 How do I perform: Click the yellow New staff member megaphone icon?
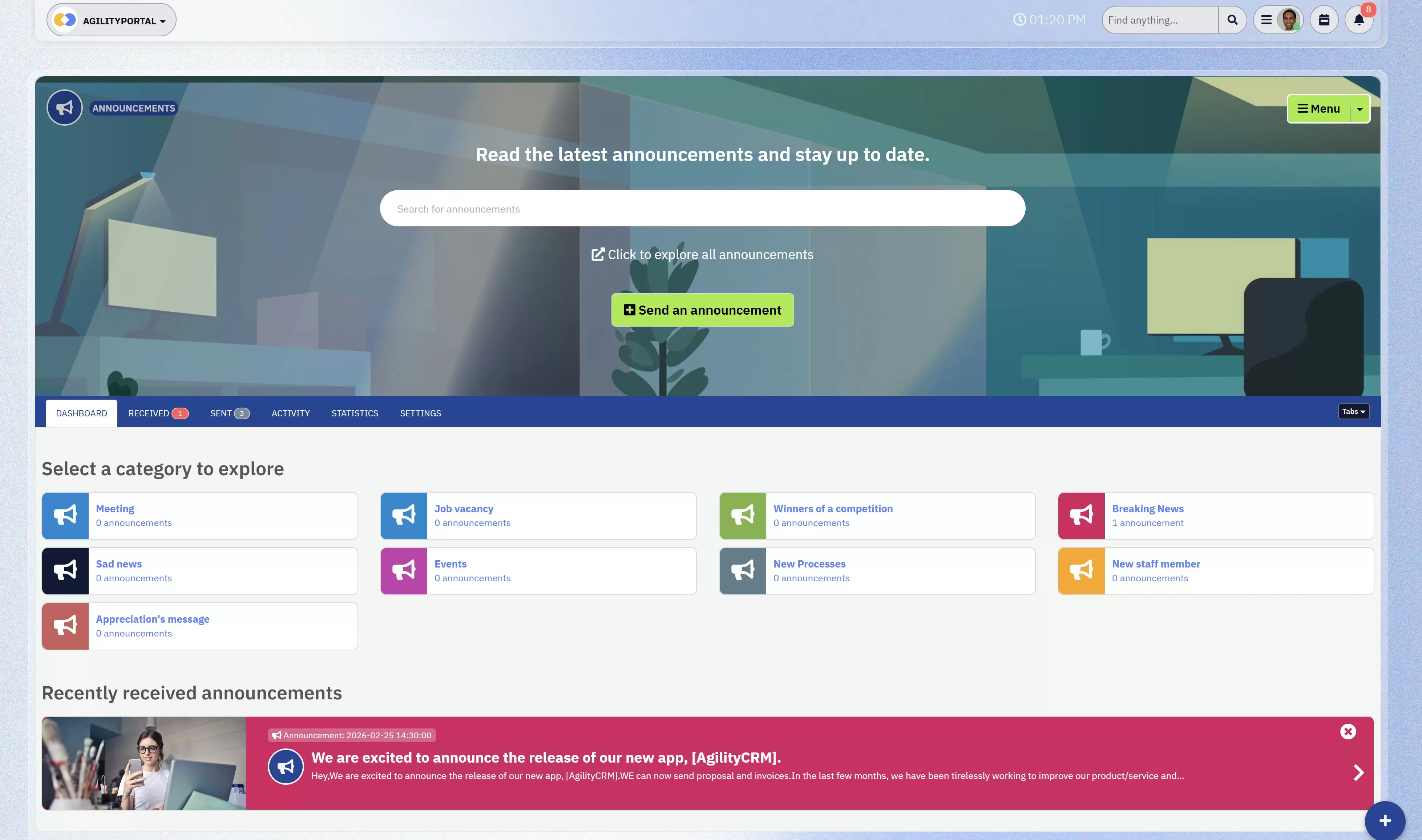click(x=1081, y=570)
